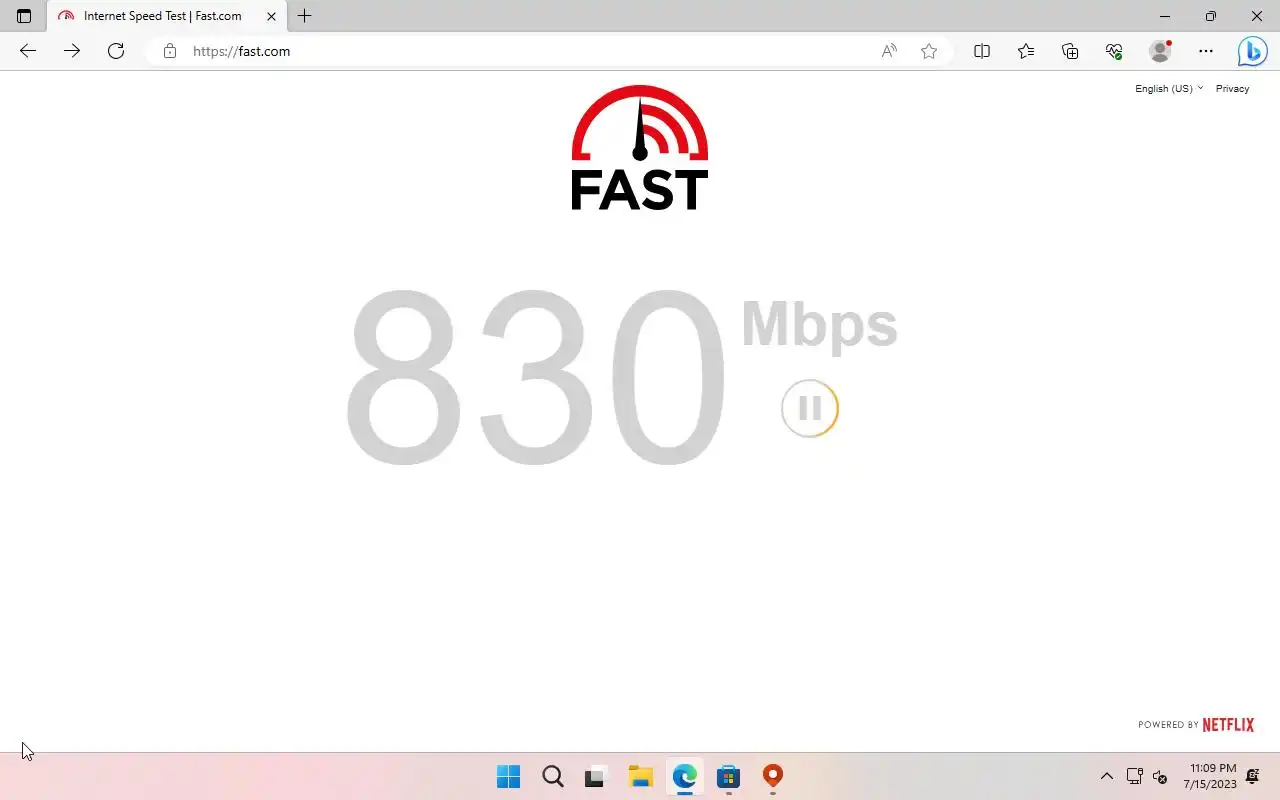Open the Bing Copilot sidebar
The image size is (1280, 800).
1252,51
